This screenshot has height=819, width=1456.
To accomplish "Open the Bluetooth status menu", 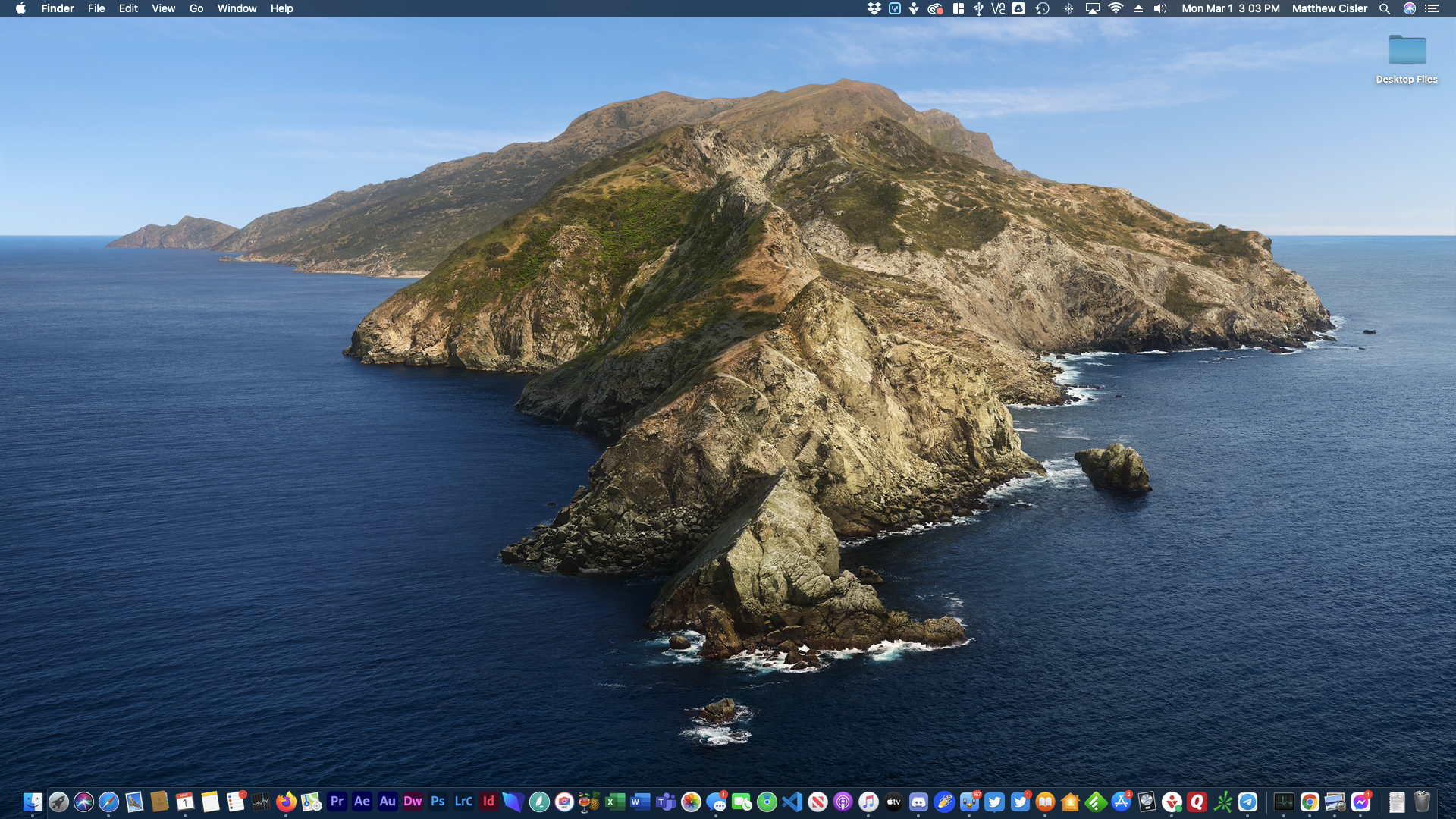I will (x=1068, y=8).
